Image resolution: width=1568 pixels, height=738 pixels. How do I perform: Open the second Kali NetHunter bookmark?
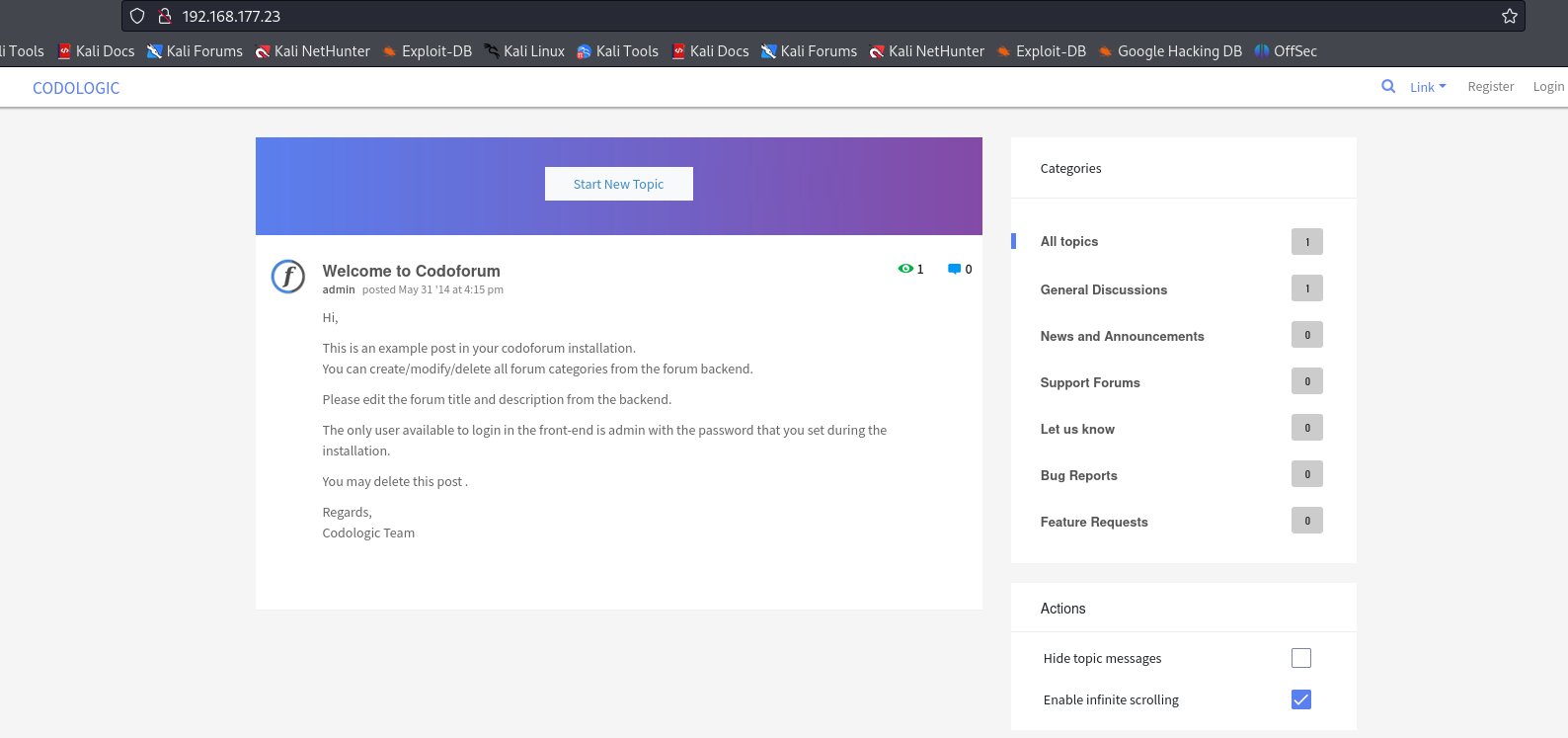click(926, 51)
